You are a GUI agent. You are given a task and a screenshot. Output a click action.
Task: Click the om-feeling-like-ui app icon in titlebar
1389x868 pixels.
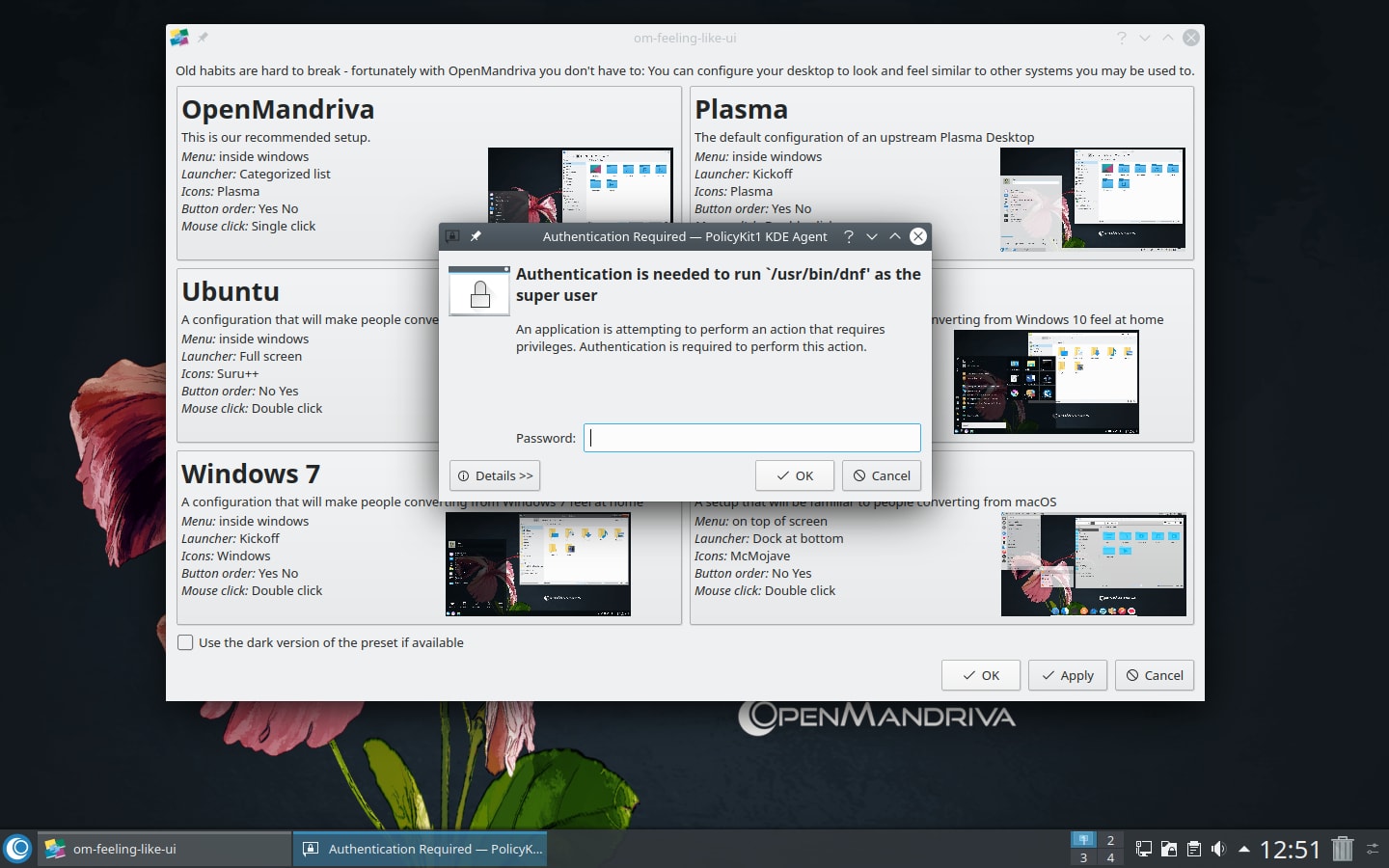pos(179,38)
